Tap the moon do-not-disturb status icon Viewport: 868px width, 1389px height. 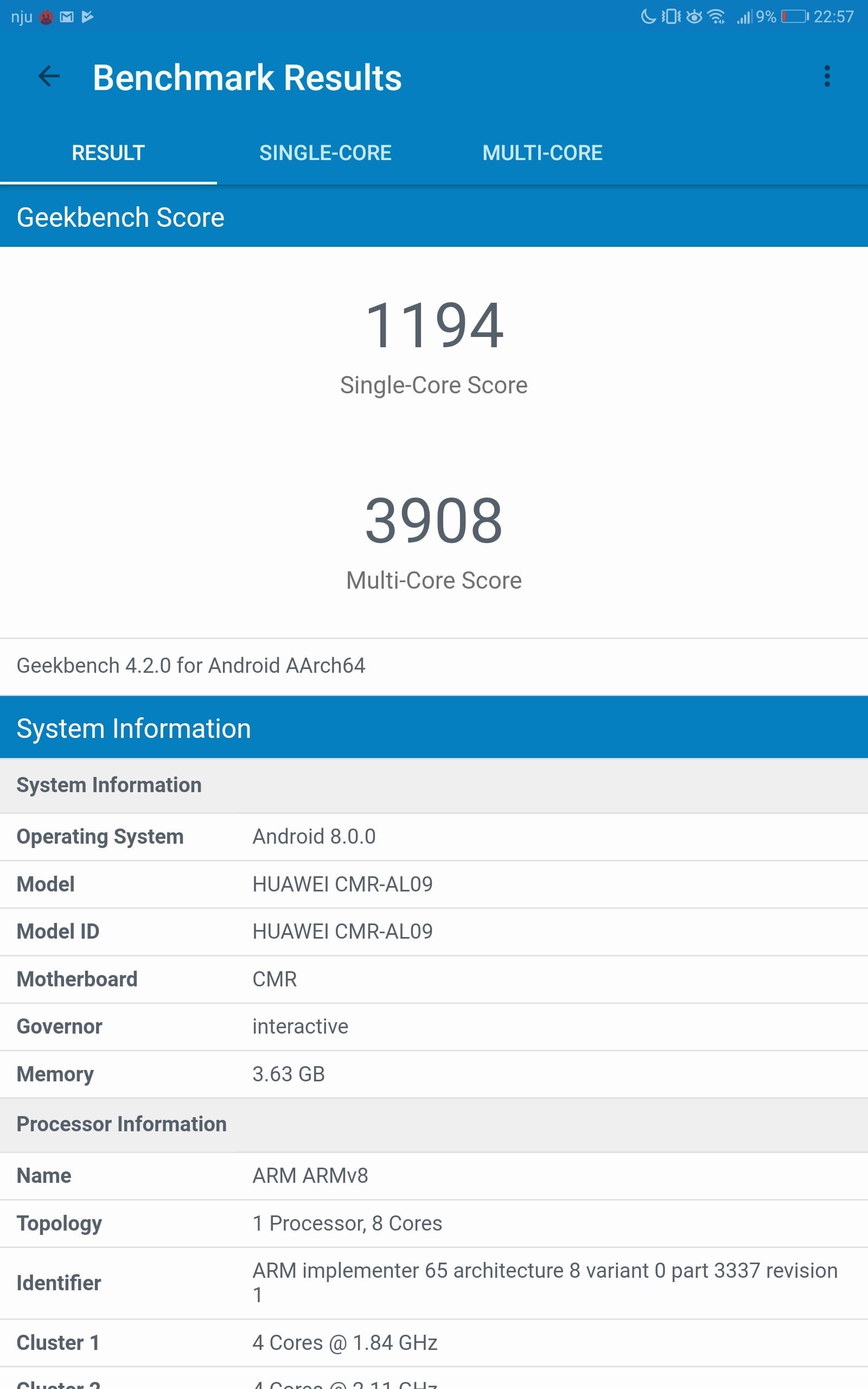point(648,17)
